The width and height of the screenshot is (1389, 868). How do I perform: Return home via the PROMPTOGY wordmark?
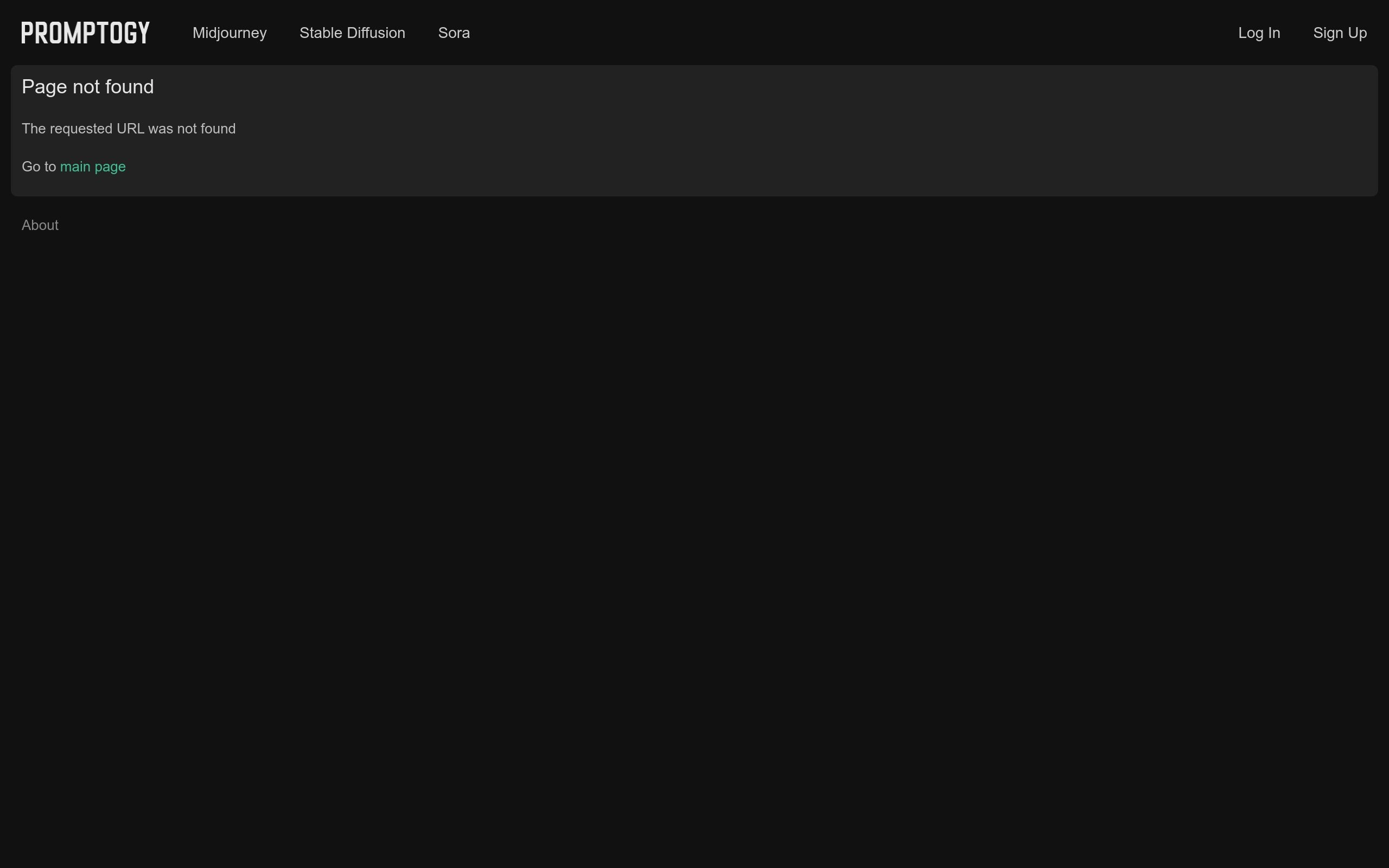(86, 33)
